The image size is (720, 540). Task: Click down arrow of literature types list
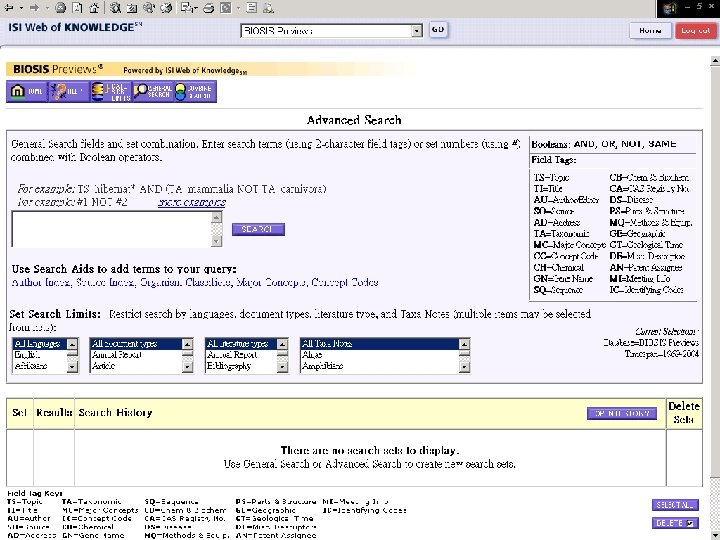click(282, 366)
